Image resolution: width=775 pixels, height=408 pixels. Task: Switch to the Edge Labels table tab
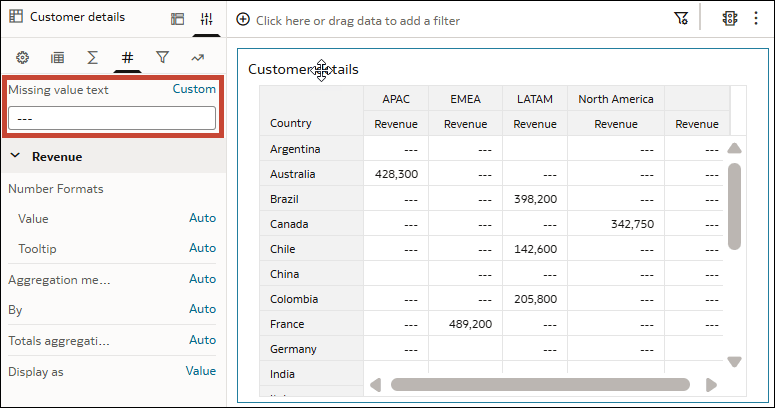57,58
